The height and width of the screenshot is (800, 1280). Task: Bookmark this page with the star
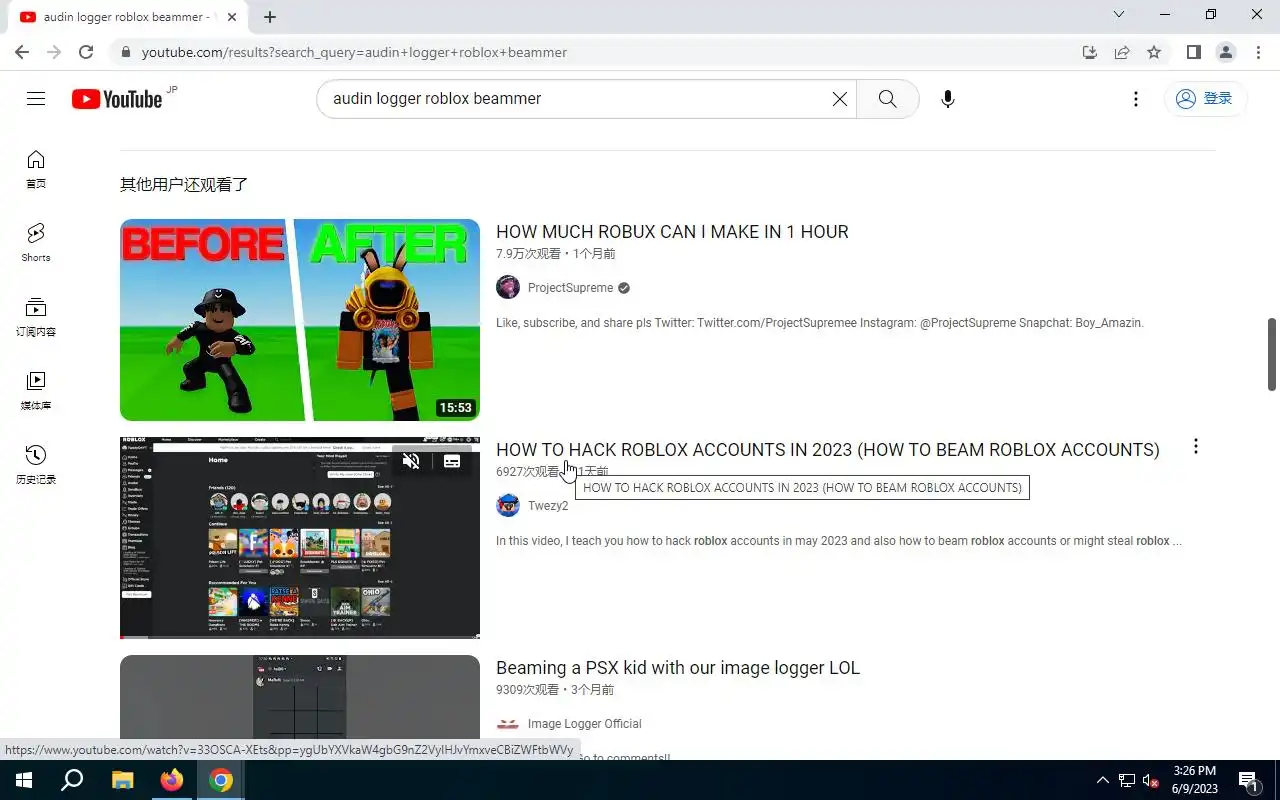1154,52
